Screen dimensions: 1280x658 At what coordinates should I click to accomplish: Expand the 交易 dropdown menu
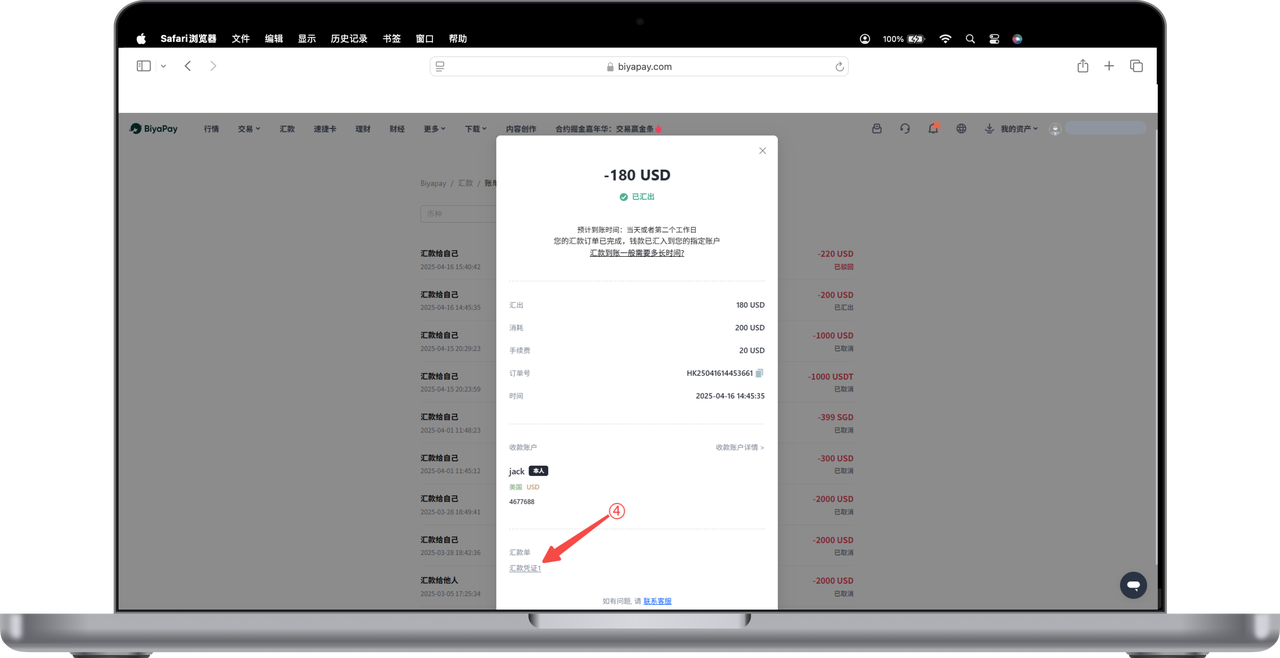coord(248,129)
